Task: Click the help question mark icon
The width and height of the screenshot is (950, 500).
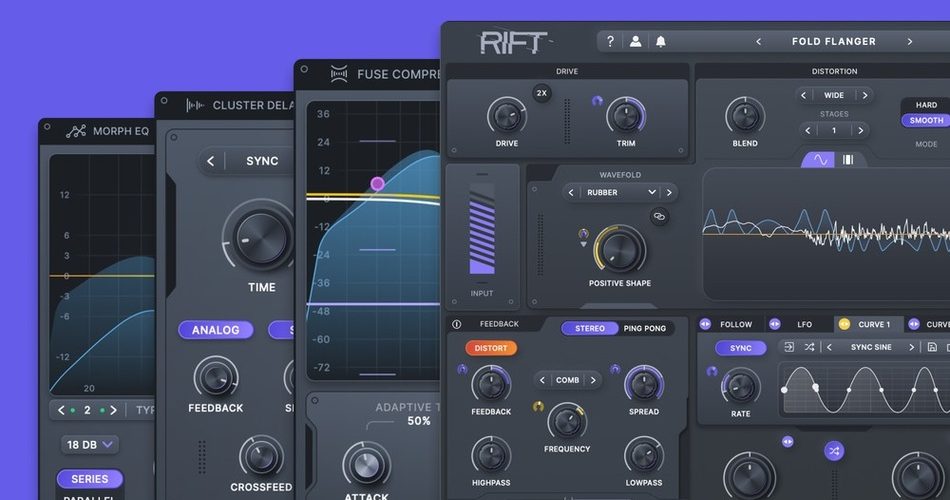Action: 611,42
